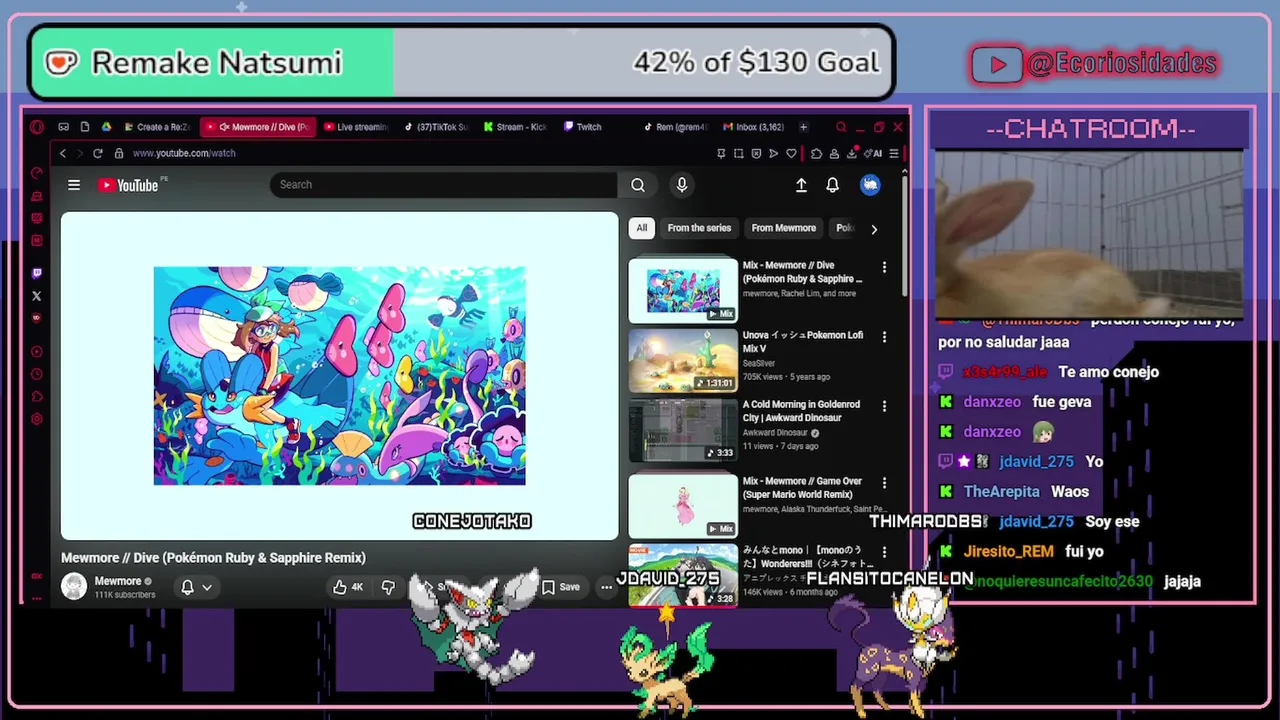
Task: Save video with Save button
Action: [x=561, y=587]
